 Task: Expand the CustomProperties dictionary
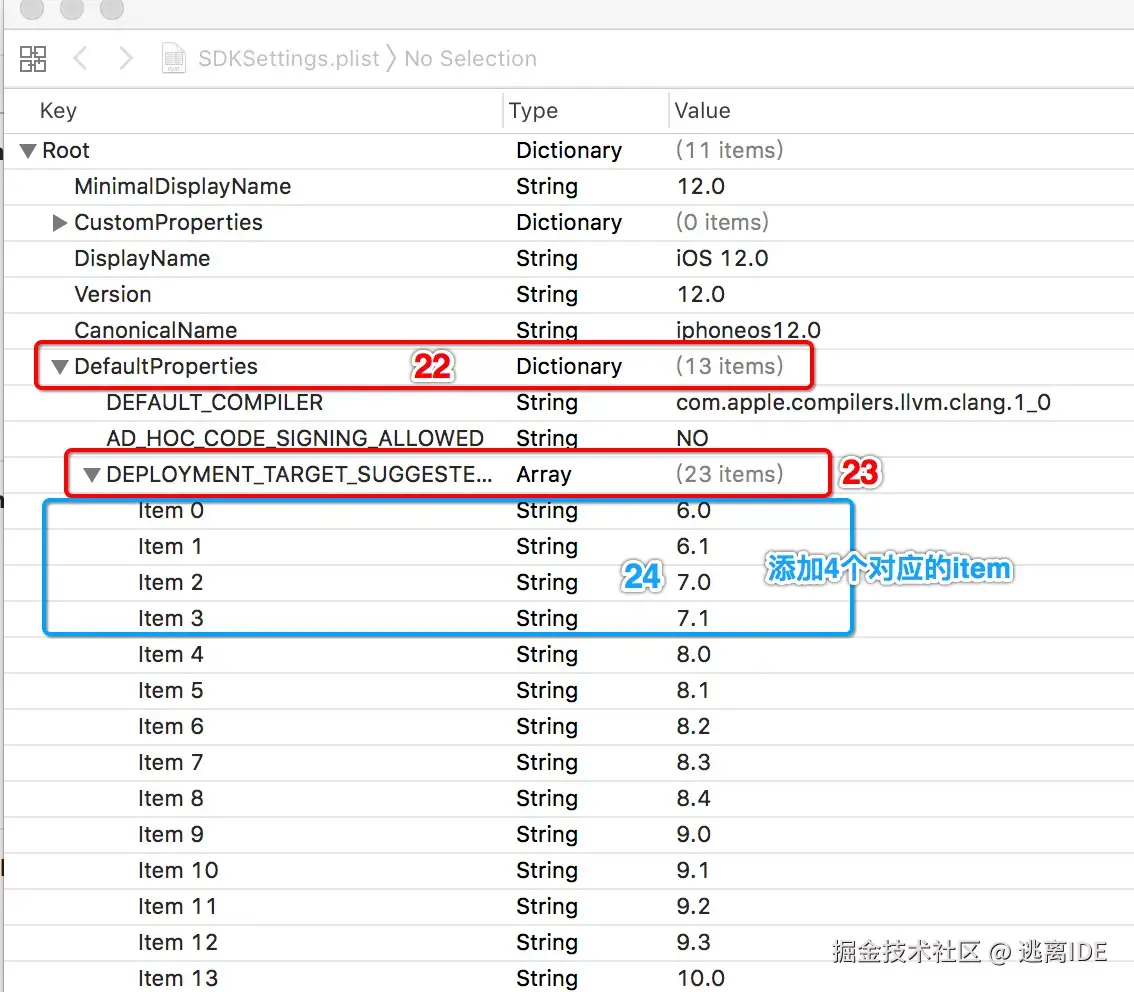click(x=60, y=223)
